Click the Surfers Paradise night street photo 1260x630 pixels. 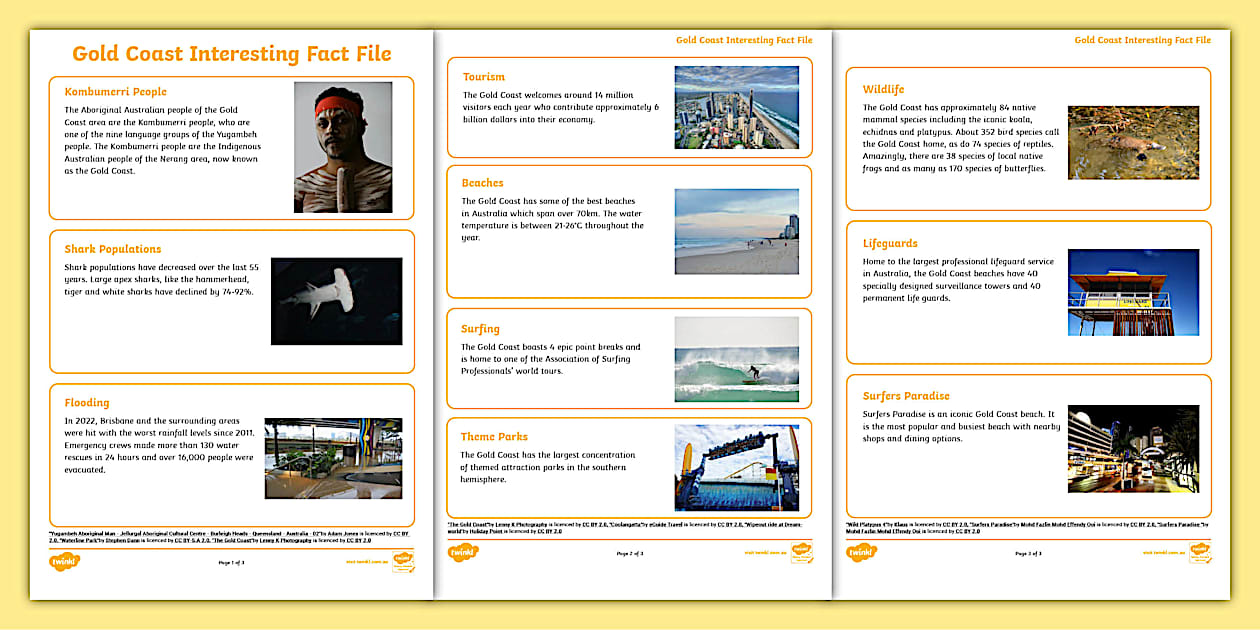point(1133,448)
